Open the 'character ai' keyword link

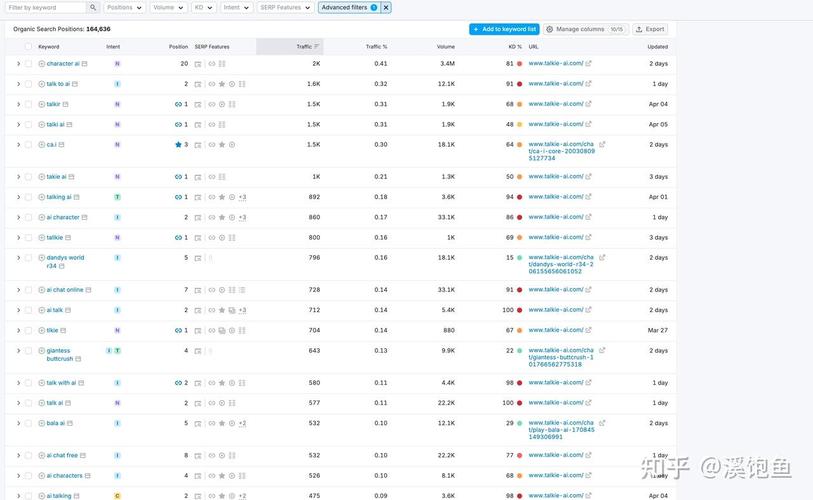click(x=63, y=64)
